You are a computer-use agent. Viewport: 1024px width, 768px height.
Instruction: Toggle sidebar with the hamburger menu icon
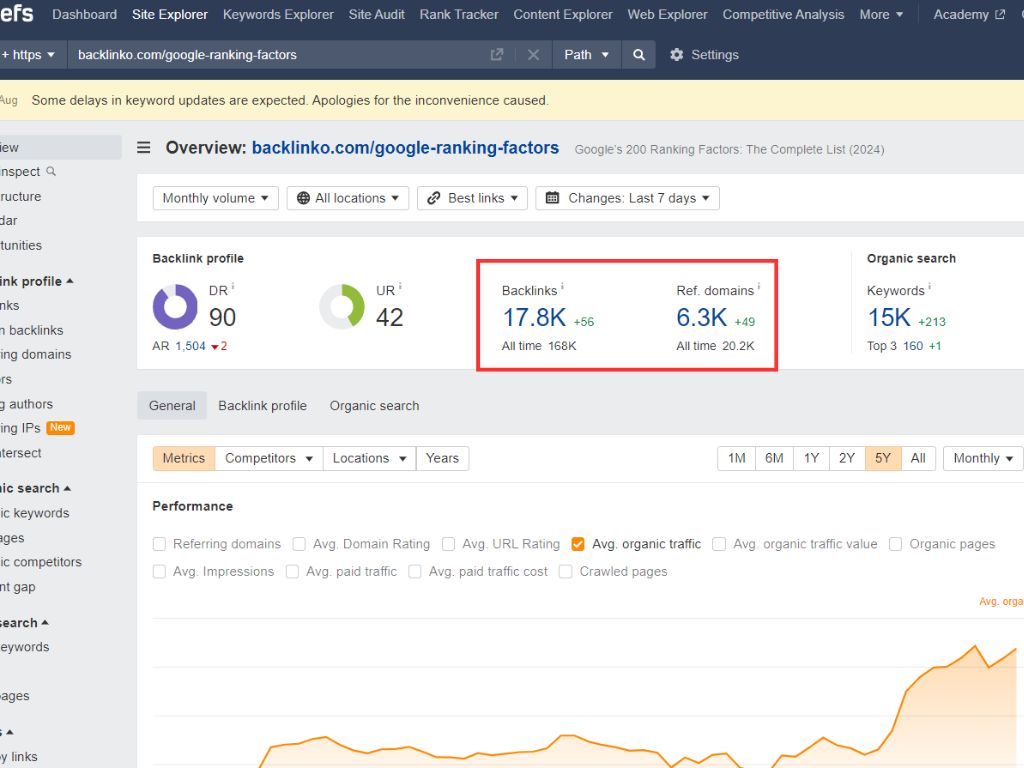coord(144,148)
